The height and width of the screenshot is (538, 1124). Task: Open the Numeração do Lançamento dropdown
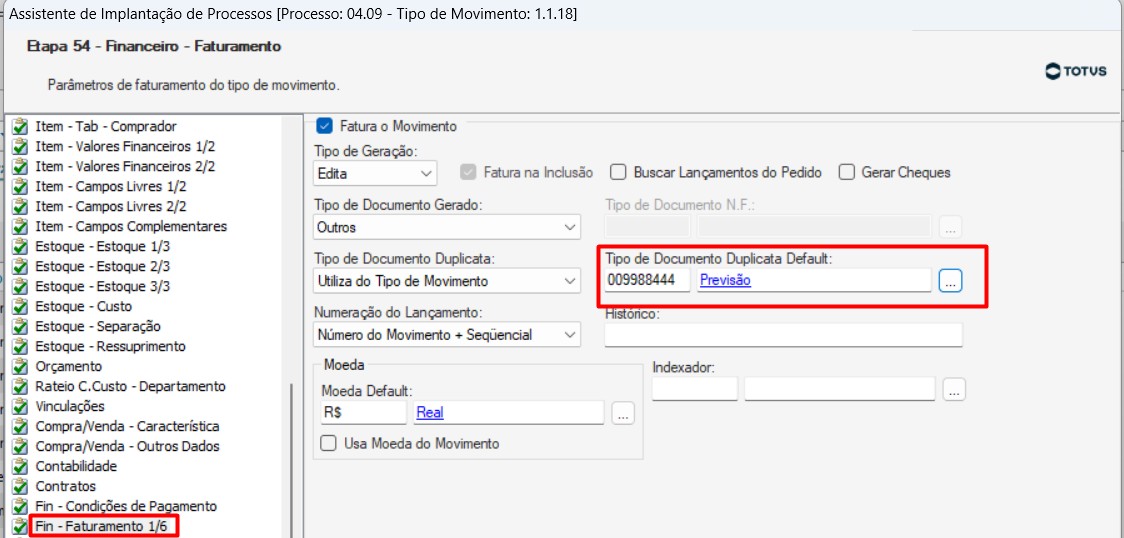click(447, 335)
